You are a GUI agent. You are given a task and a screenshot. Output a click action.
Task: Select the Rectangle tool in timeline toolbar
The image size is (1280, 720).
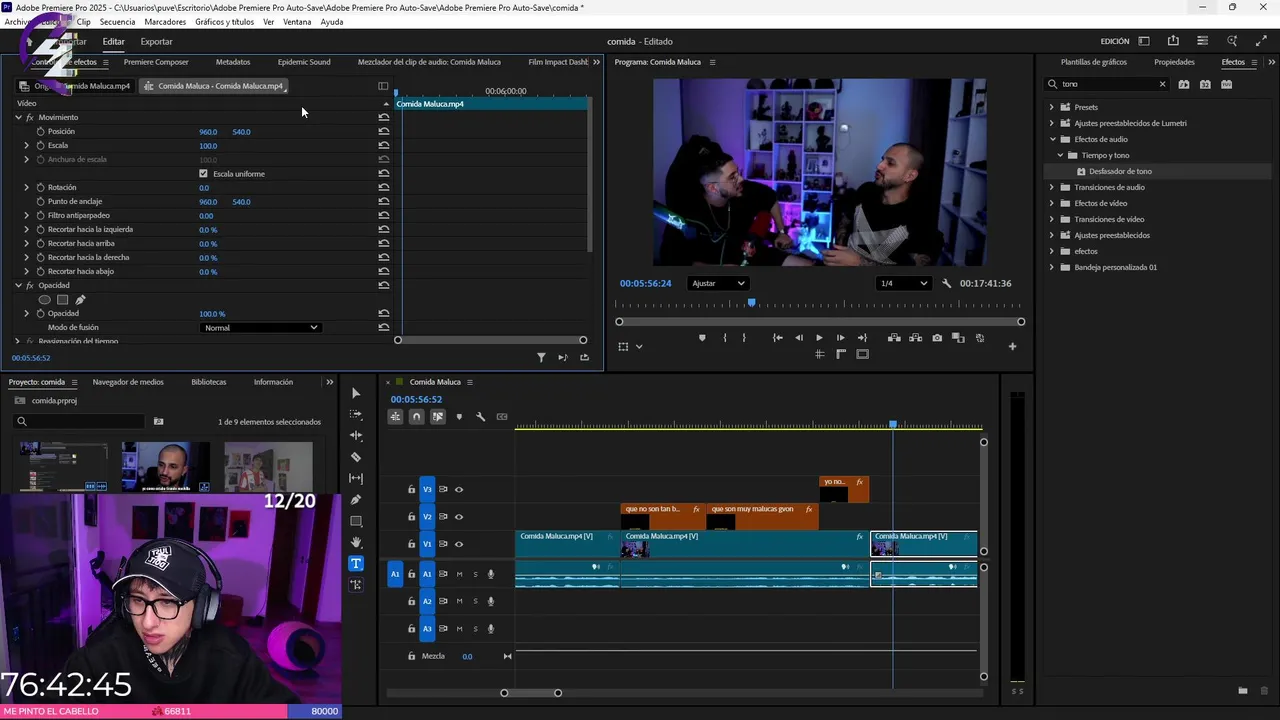coord(356,521)
